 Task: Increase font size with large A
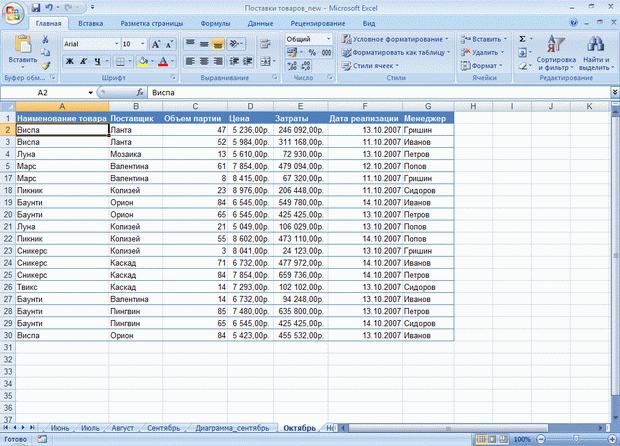pos(156,44)
